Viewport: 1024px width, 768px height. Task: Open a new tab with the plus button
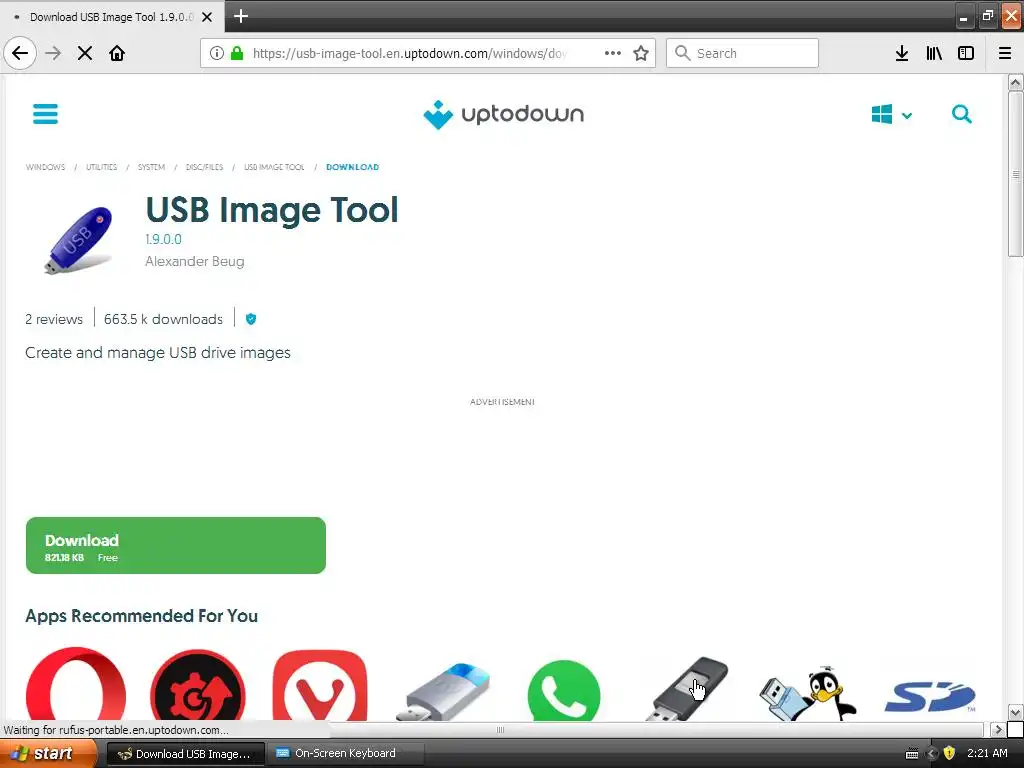tap(241, 16)
